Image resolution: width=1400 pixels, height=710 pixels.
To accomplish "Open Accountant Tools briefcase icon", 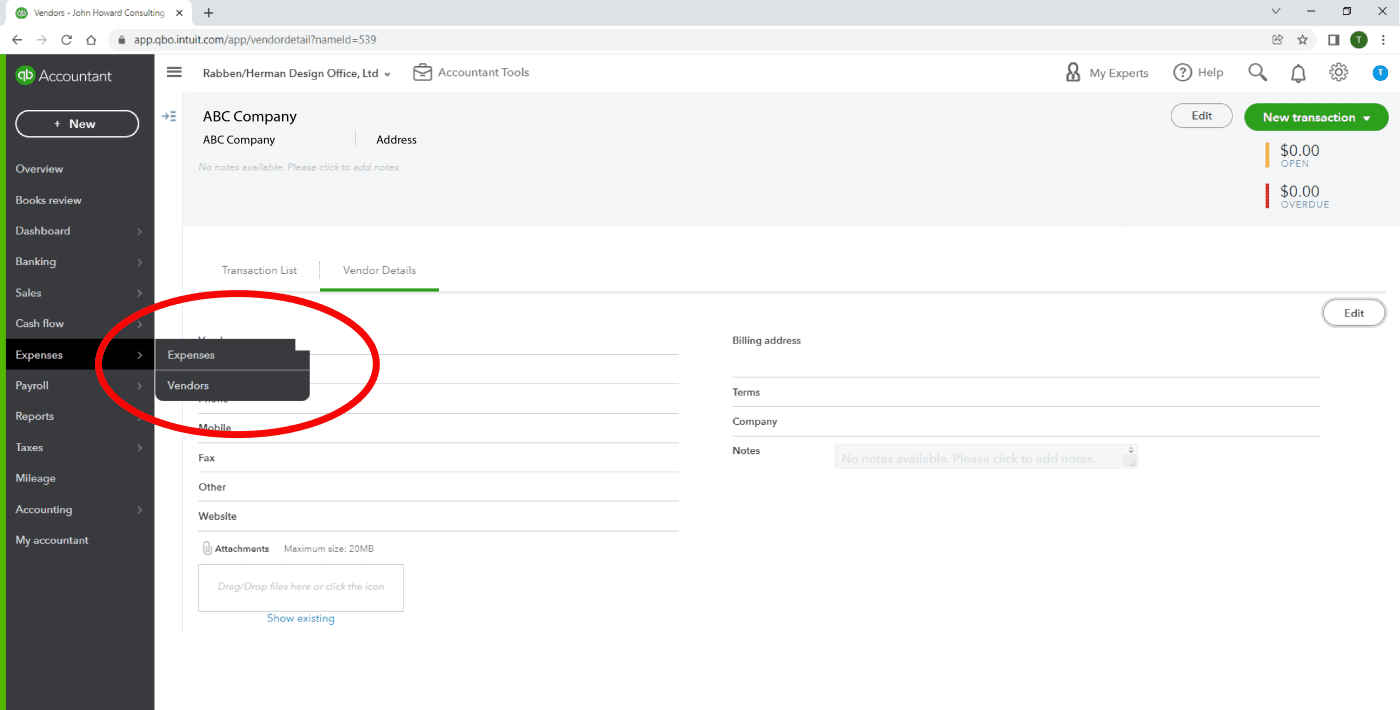I will point(421,72).
